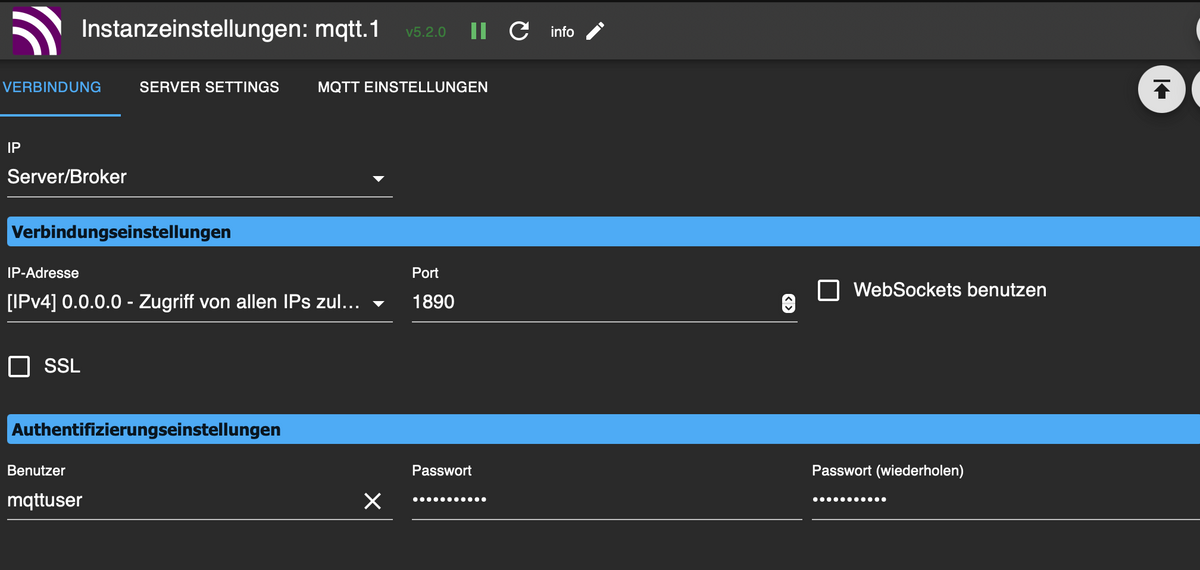
Task: Click the info log level text
Action: pyautogui.click(x=562, y=32)
